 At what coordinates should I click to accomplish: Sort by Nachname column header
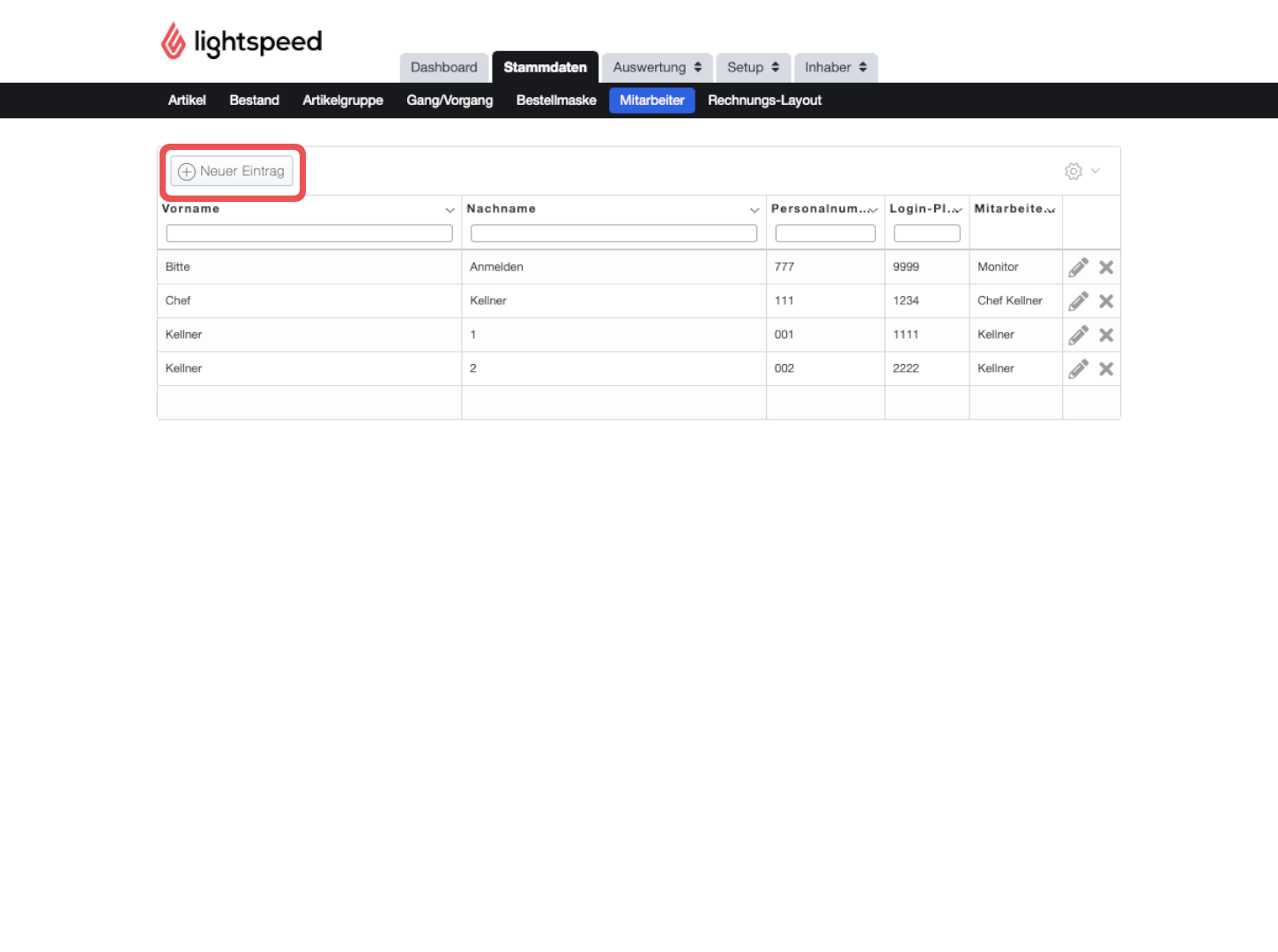[x=502, y=209]
